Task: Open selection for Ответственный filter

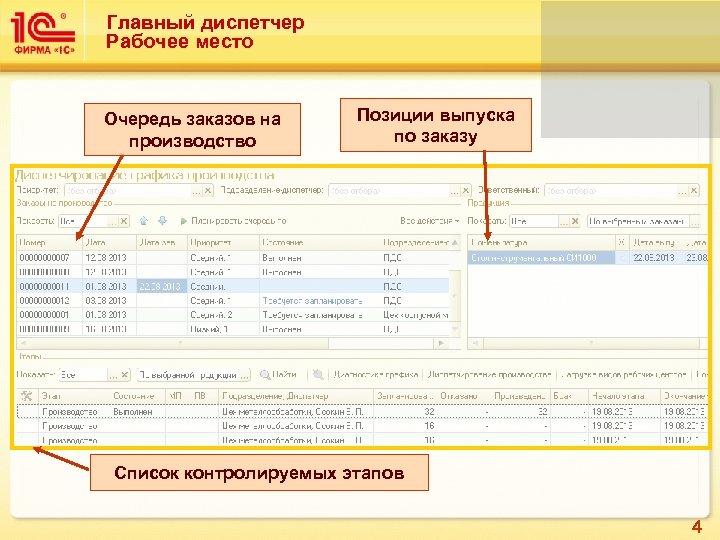Action: (682, 190)
